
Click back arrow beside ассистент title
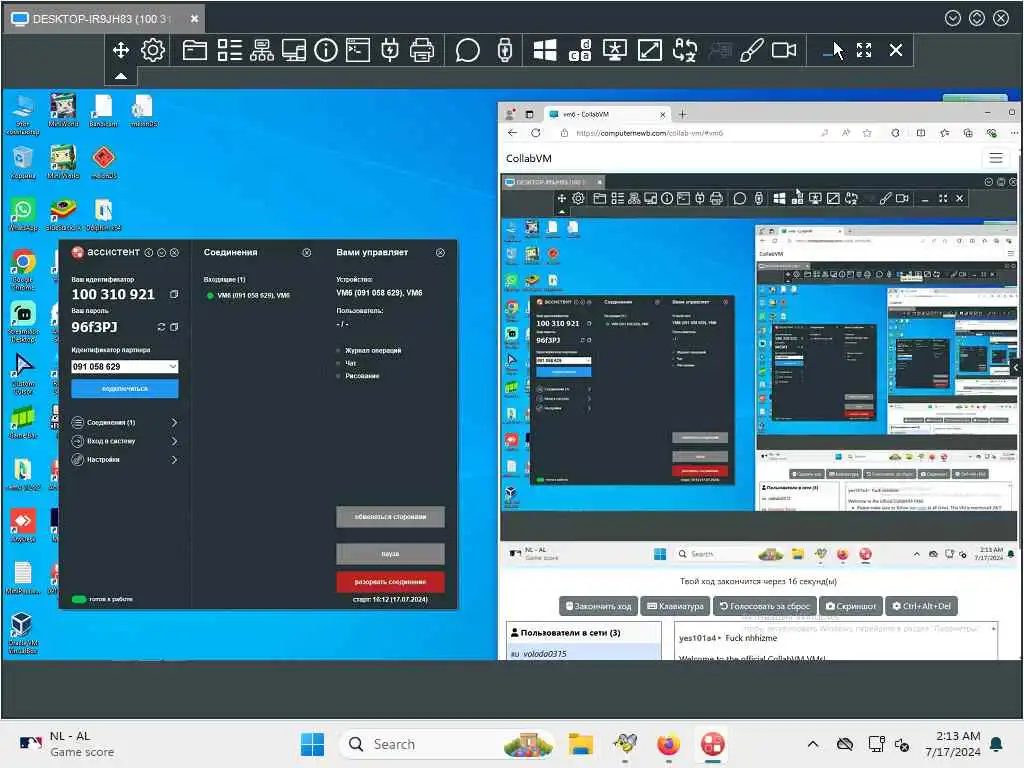pos(149,252)
